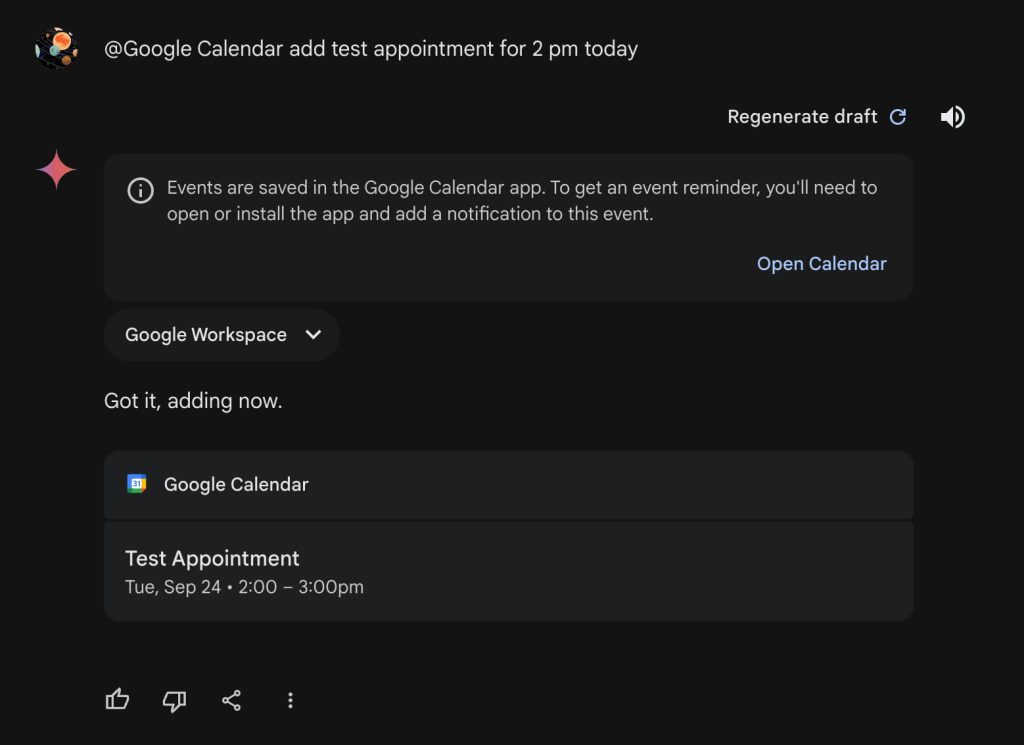This screenshot has width=1024, height=745.
Task: Dislike the response with thumbs down
Action: pos(174,700)
